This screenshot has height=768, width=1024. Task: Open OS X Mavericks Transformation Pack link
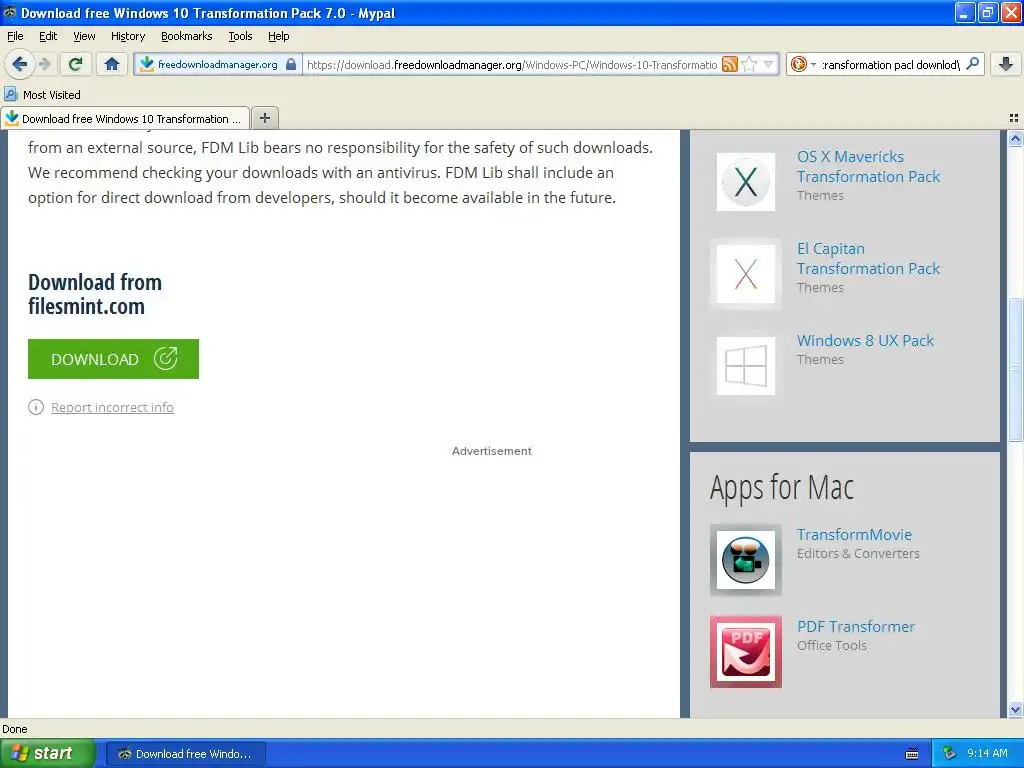point(868,167)
